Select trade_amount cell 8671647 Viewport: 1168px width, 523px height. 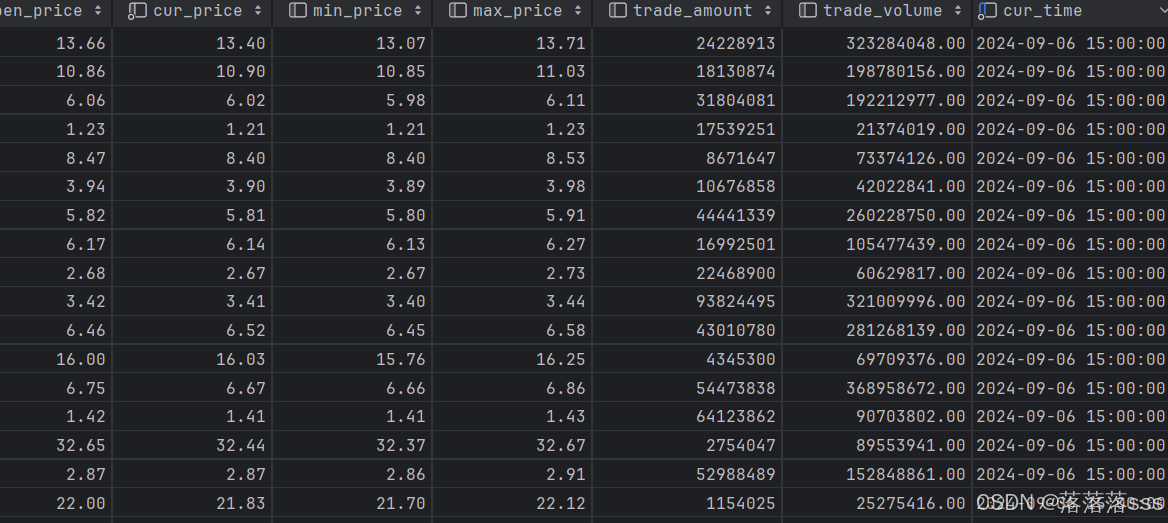tap(741, 158)
